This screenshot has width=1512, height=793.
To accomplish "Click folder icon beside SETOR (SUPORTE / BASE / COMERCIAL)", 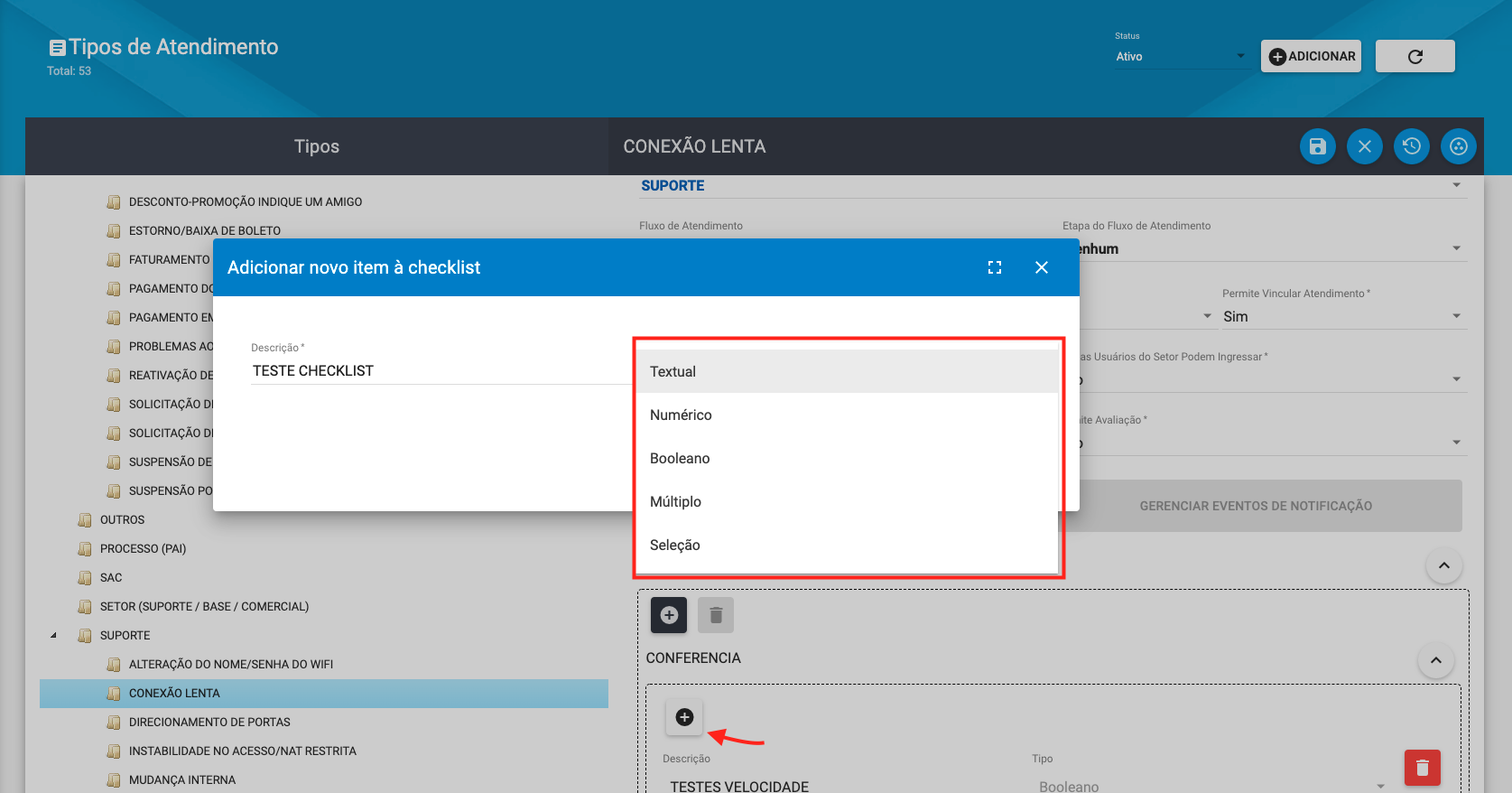I will point(85,606).
